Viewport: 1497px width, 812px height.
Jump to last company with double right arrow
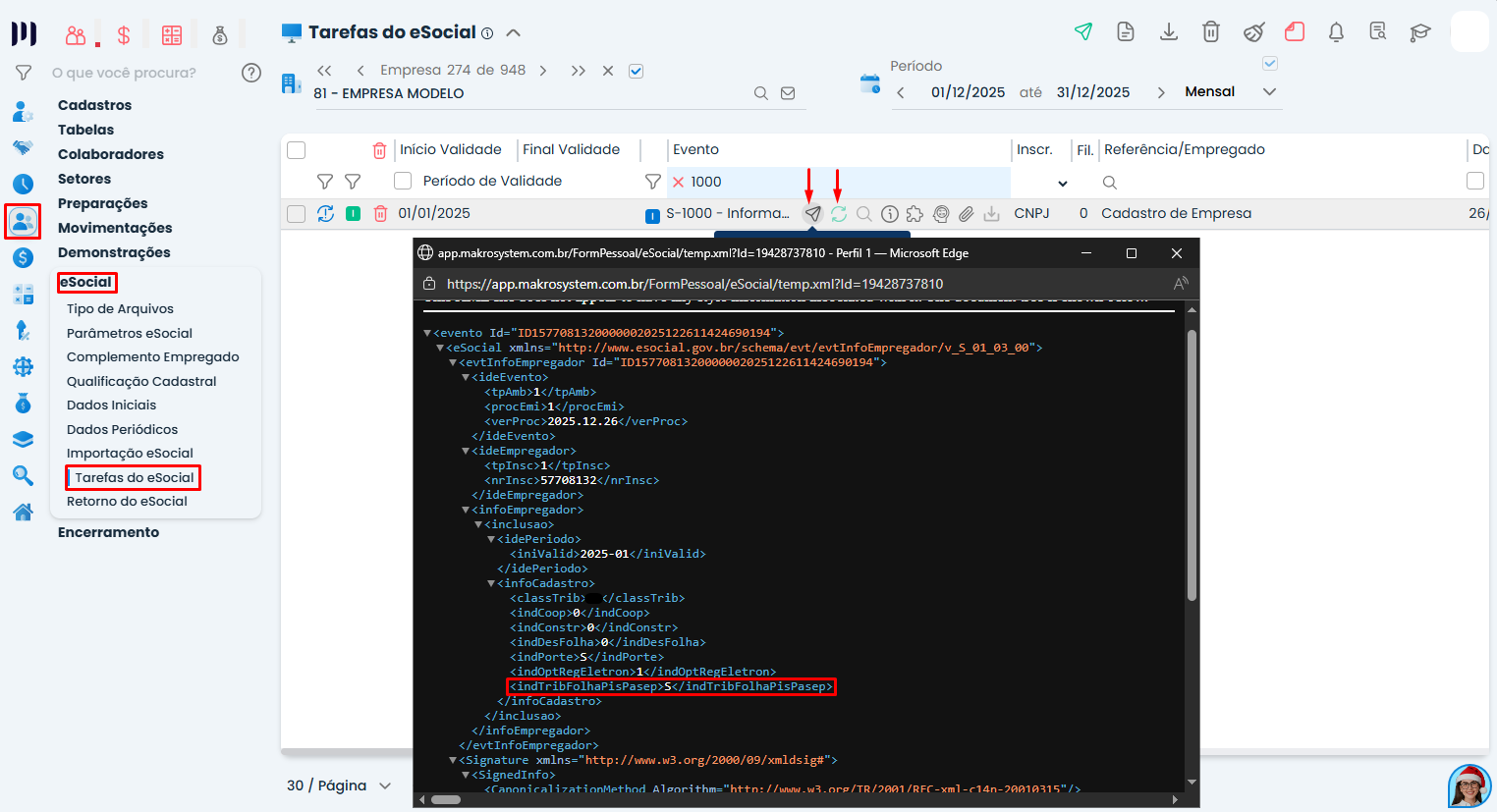tap(579, 71)
